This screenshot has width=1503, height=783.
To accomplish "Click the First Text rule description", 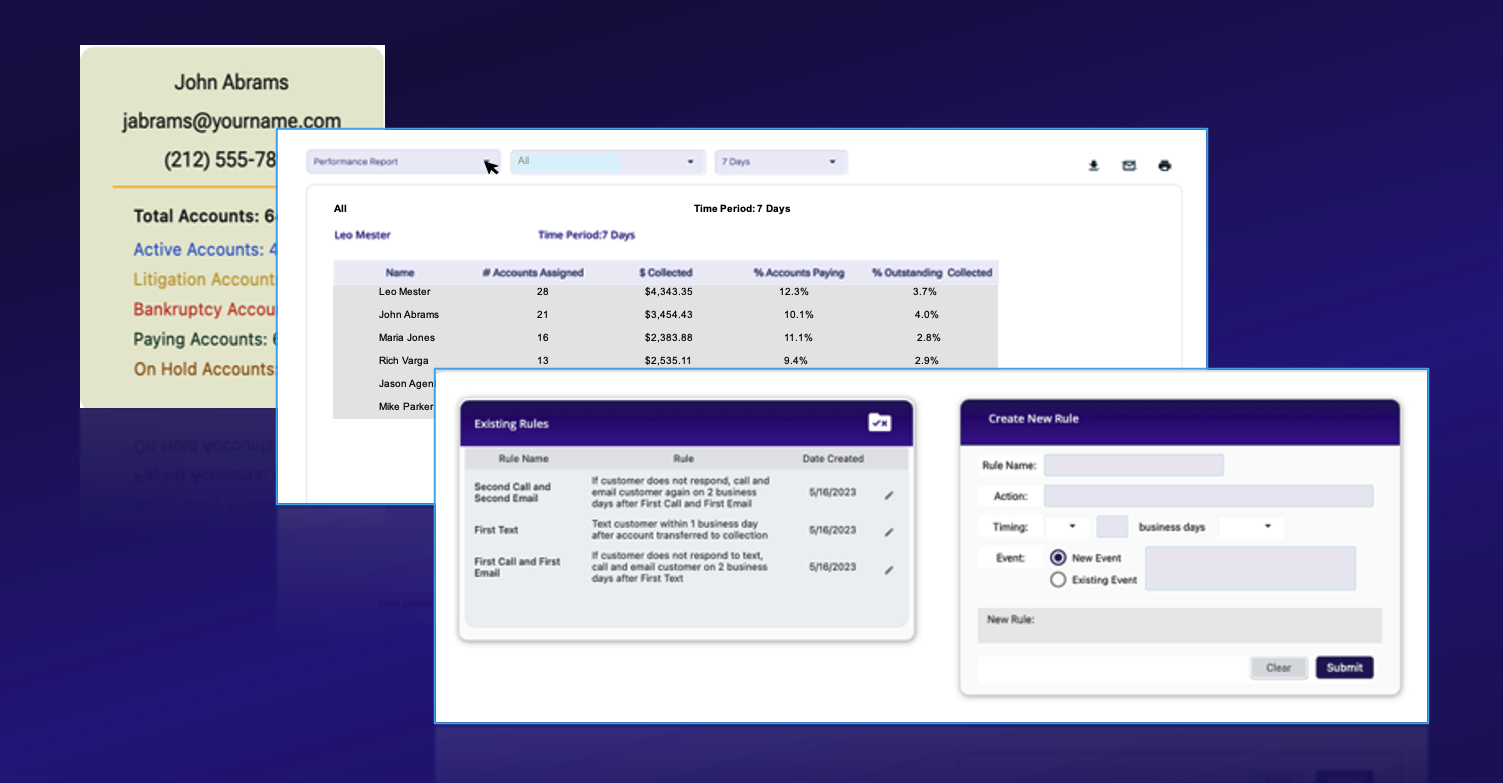I will [x=680, y=530].
